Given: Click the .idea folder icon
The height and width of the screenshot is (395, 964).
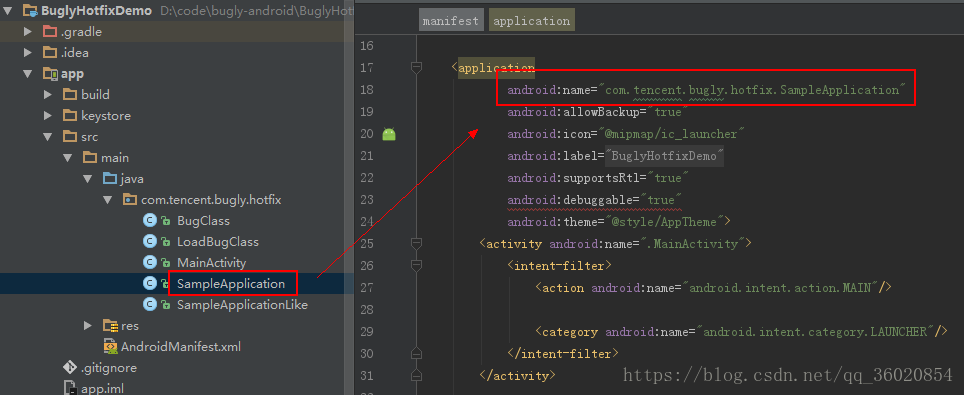Looking at the screenshot, I should (x=50, y=52).
